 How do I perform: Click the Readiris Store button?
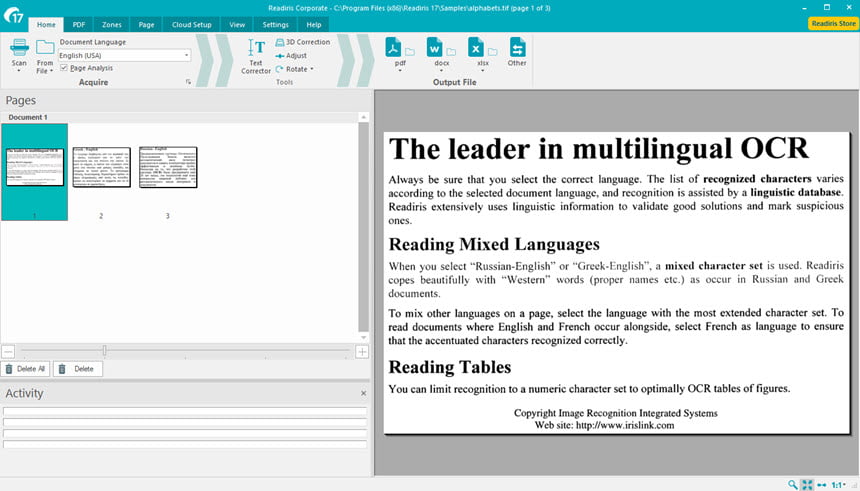coord(833,24)
